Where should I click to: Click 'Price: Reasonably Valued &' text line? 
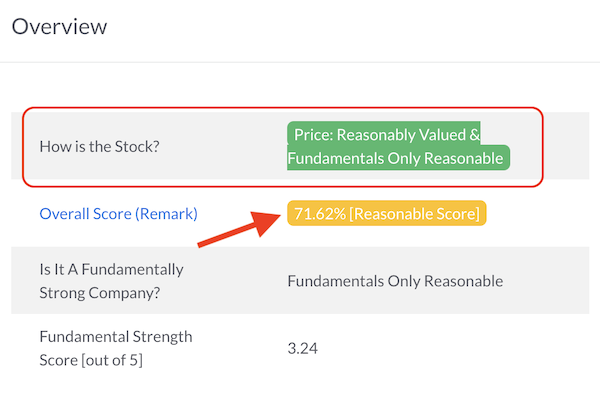coord(387,135)
